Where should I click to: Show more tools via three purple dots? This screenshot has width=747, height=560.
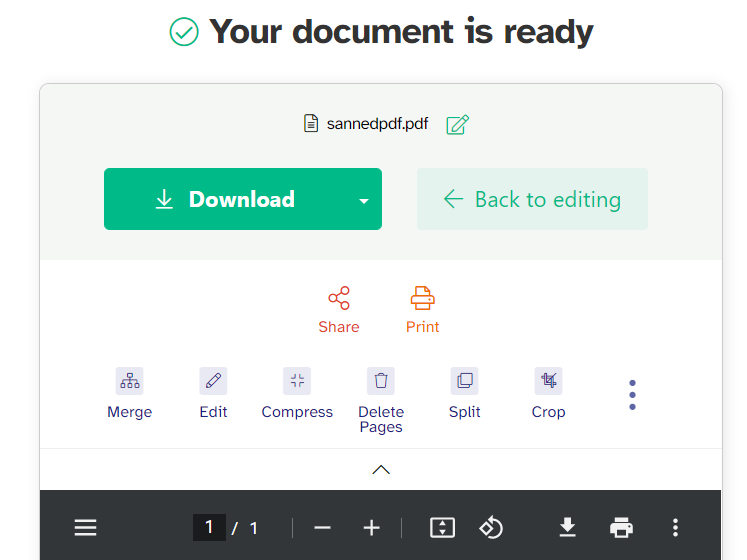click(x=632, y=395)
